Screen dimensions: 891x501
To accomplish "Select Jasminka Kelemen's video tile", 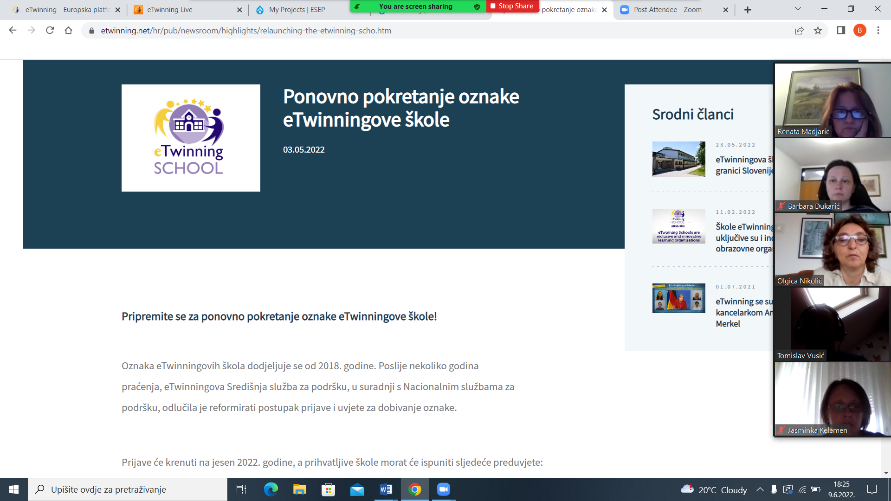I will (832, 399).
